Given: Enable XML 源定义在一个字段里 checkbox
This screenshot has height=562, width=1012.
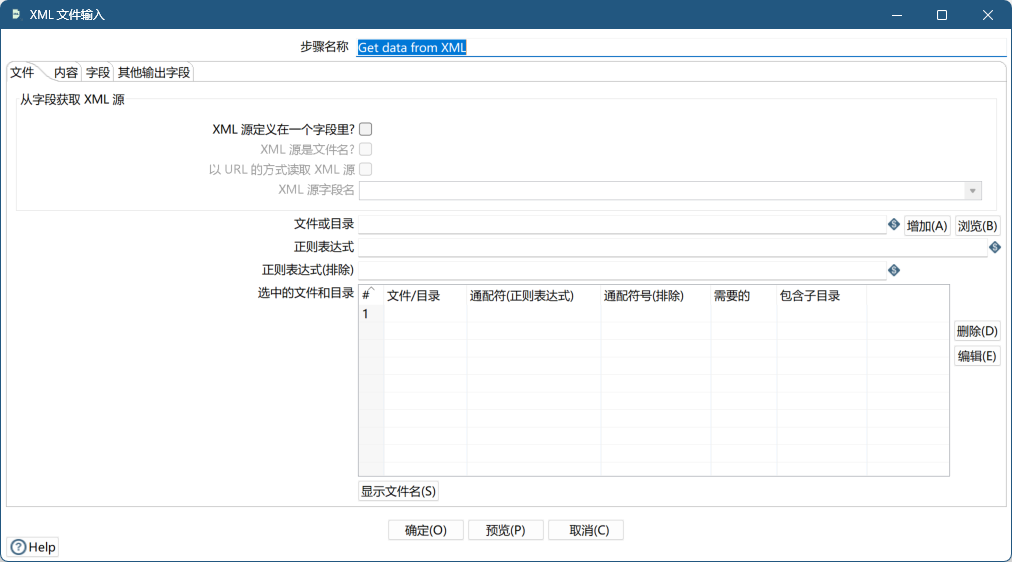Looking at the screenshot, I should pos(365,129).
